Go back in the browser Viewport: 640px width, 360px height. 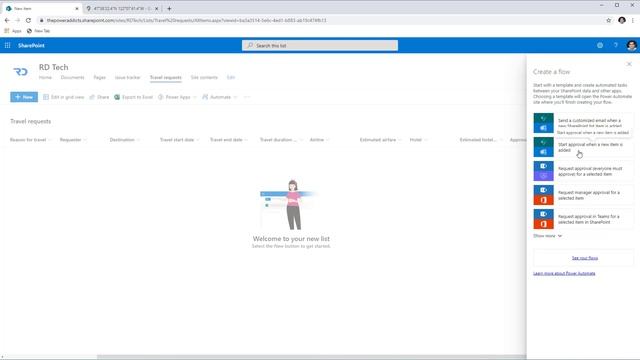[7, 20]
